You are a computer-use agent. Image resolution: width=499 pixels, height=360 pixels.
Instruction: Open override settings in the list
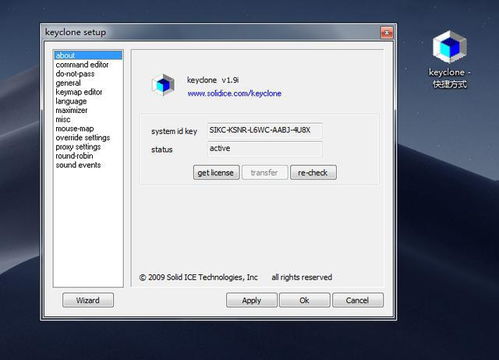(83, 138)
